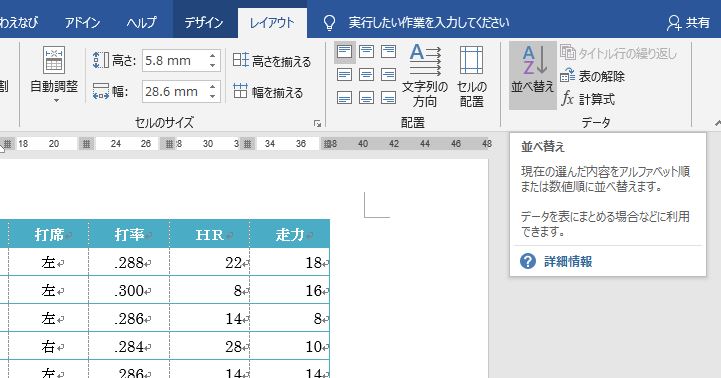Viewport: 721px width, 378px height.
Task: Click Text Direction (文字列の方向) button
Action: click(425, 76)
